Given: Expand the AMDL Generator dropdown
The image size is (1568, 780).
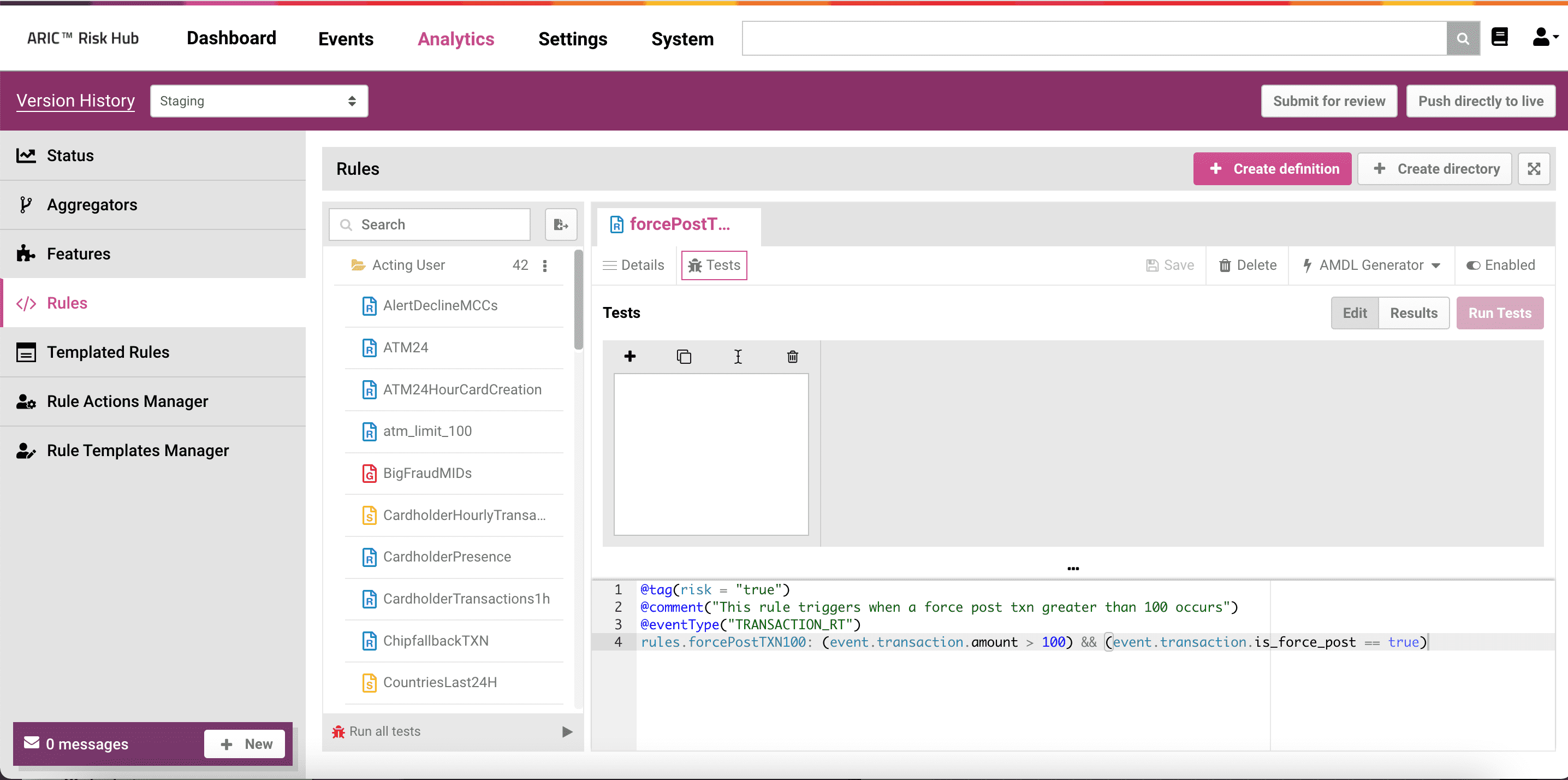Looking at the screenshot, I should [1371, 265].
